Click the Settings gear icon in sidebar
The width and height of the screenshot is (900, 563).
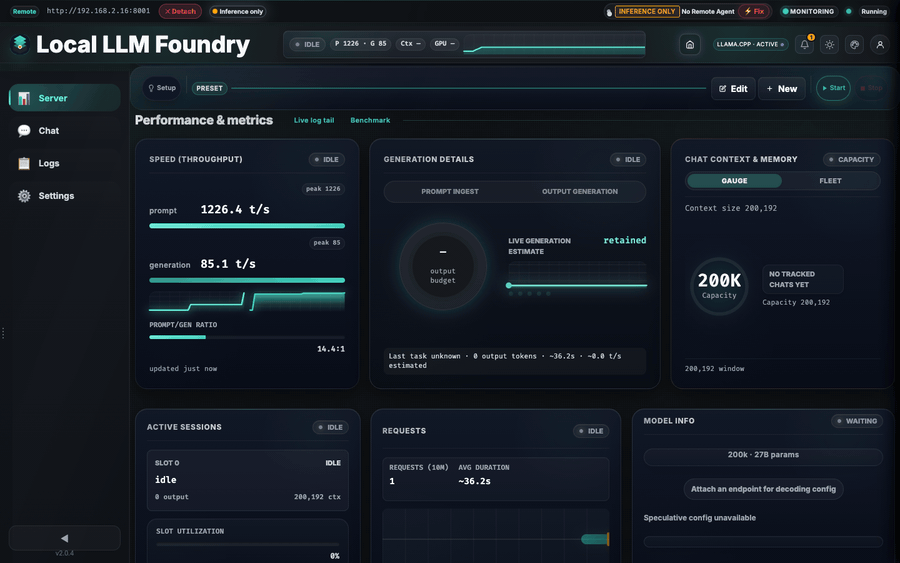click(24, 196)
